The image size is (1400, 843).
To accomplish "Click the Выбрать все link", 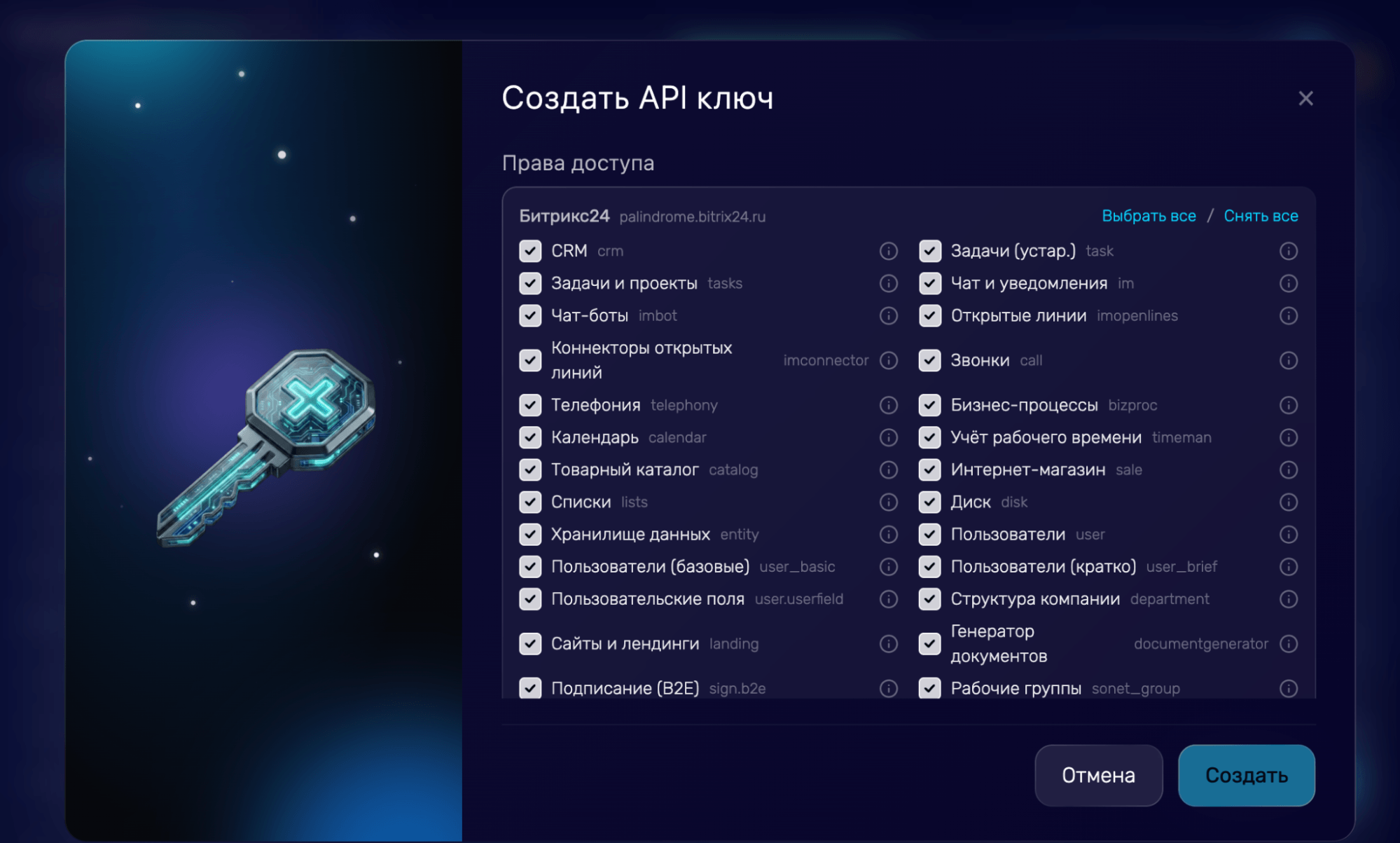I will coord(1149,216).
